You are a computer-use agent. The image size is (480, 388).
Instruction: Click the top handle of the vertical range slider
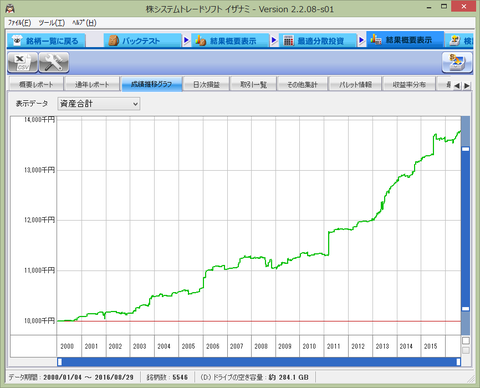466,149
